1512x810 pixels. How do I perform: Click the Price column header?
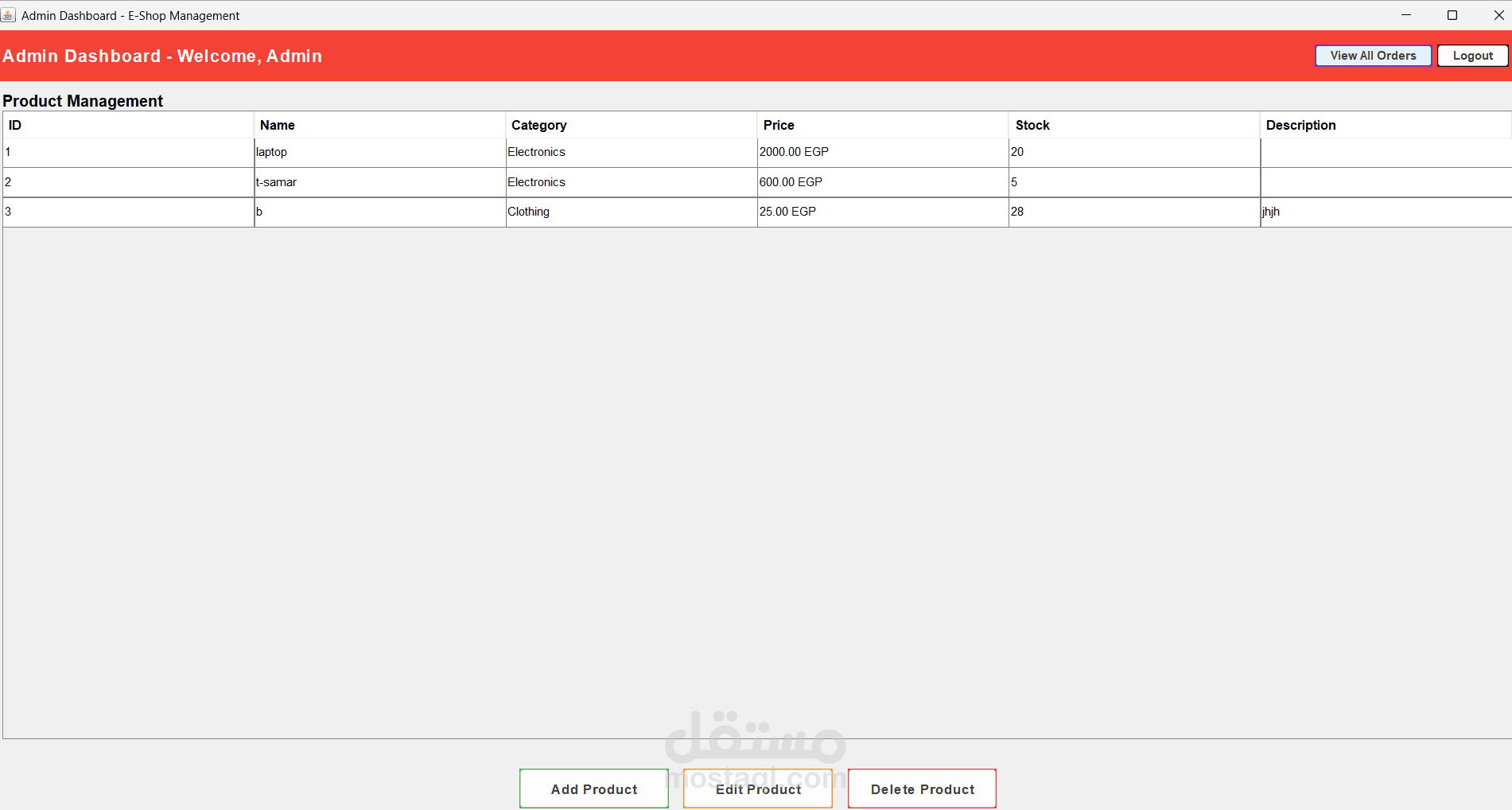pos(881,125)
